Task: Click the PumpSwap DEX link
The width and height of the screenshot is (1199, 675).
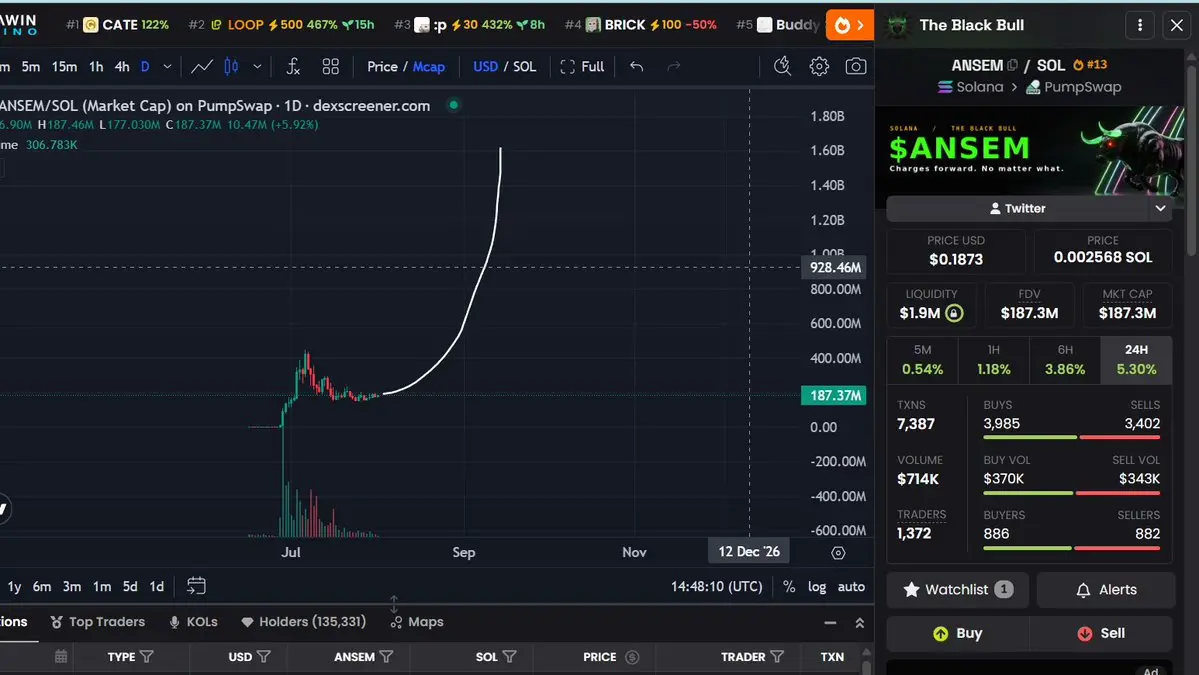Action: tap(1074, 87)
